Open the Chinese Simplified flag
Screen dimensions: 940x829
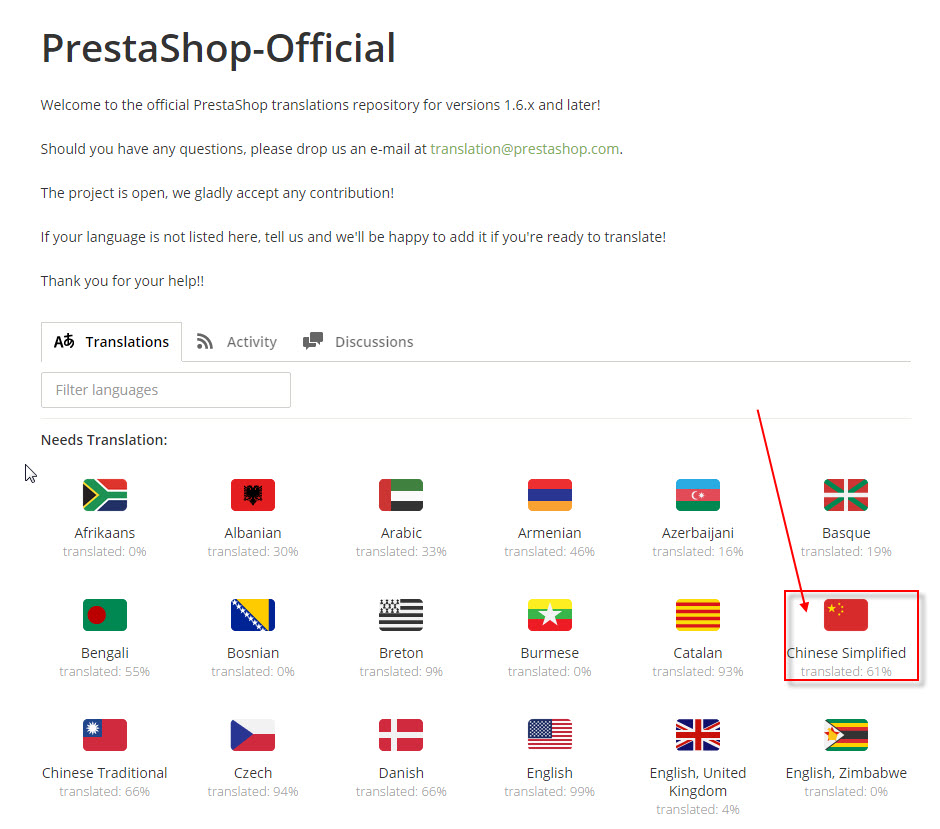pos(846,614)
